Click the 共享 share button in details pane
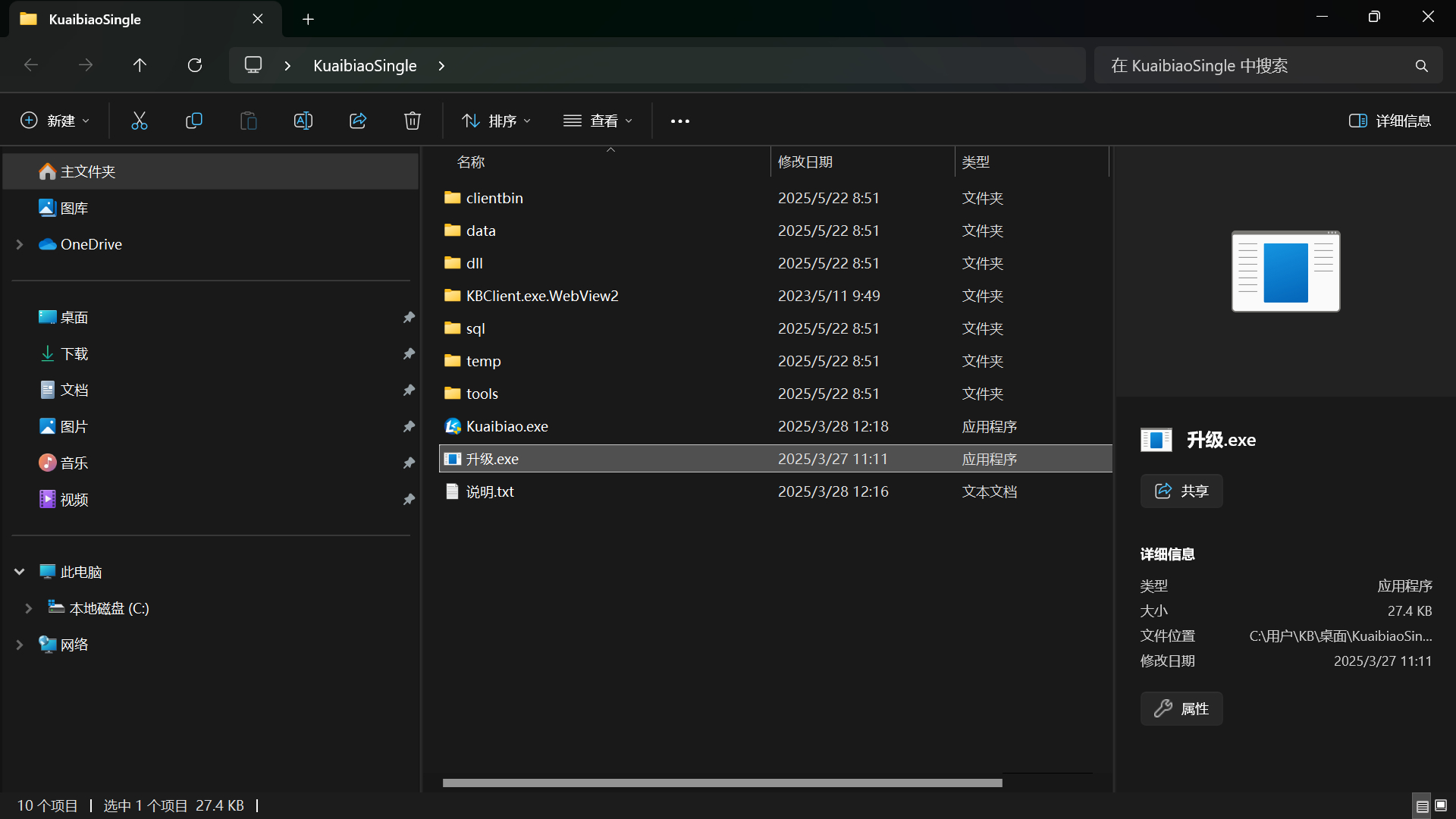Image resolution: width=1456 pixels, height=819 pixels. point(1181,491)
